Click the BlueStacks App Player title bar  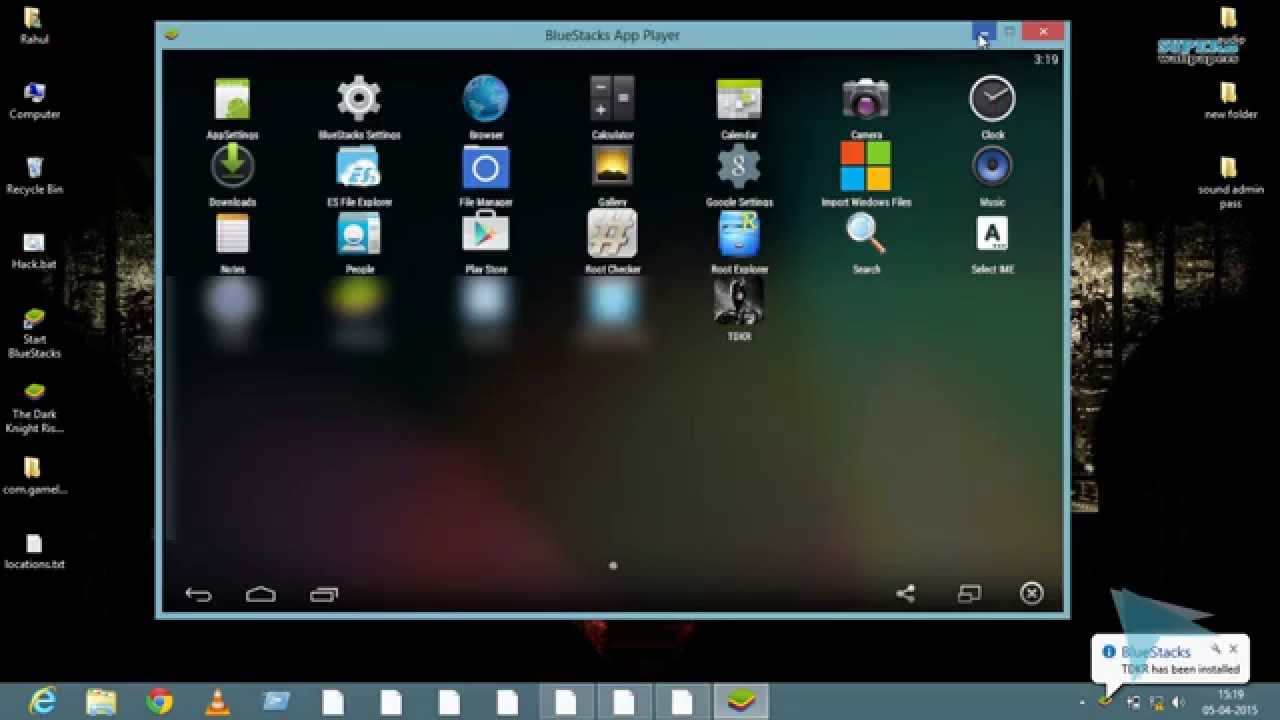[612, 35]
